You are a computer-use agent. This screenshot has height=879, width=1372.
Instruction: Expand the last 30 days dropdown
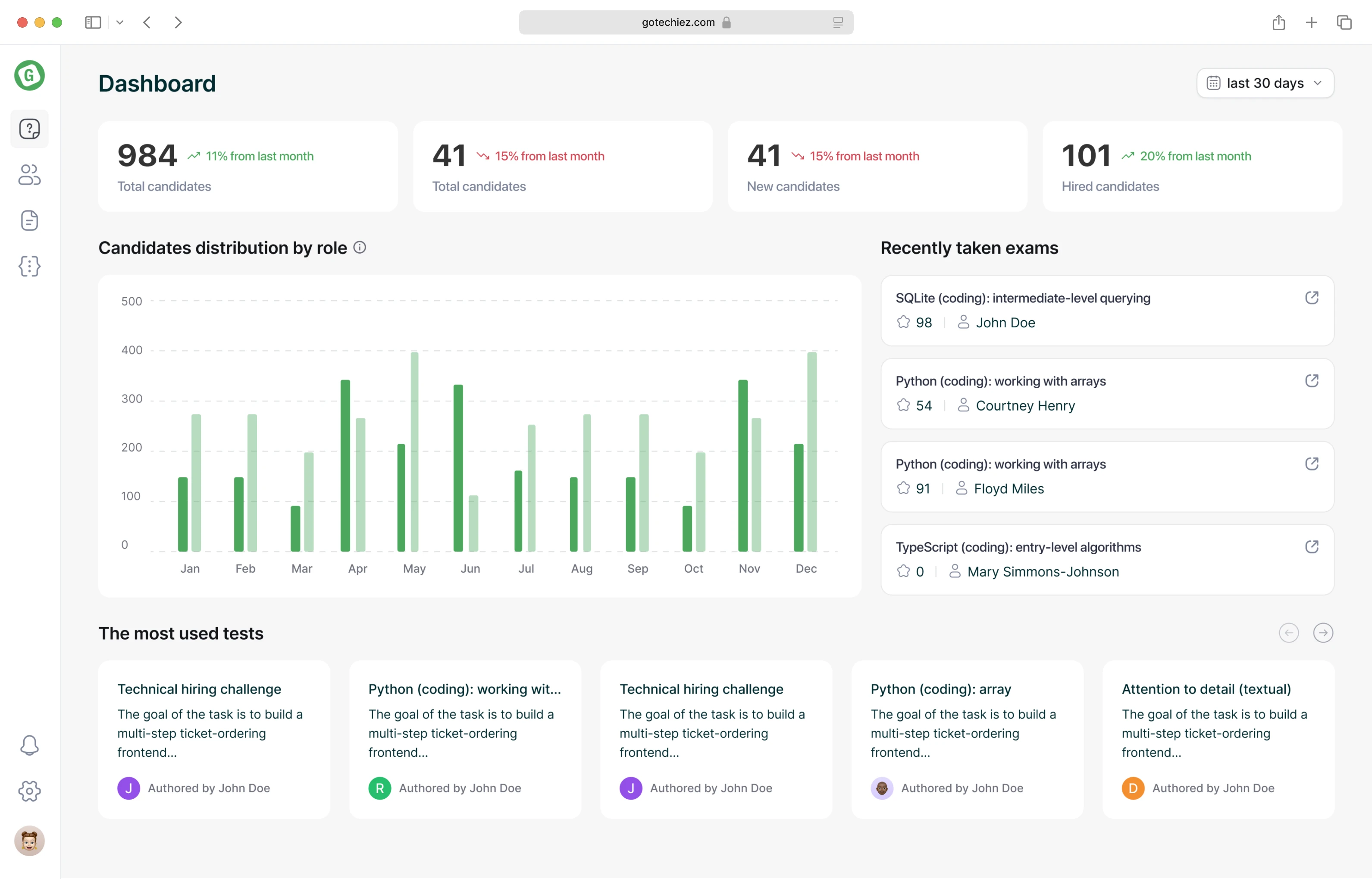1265,83
